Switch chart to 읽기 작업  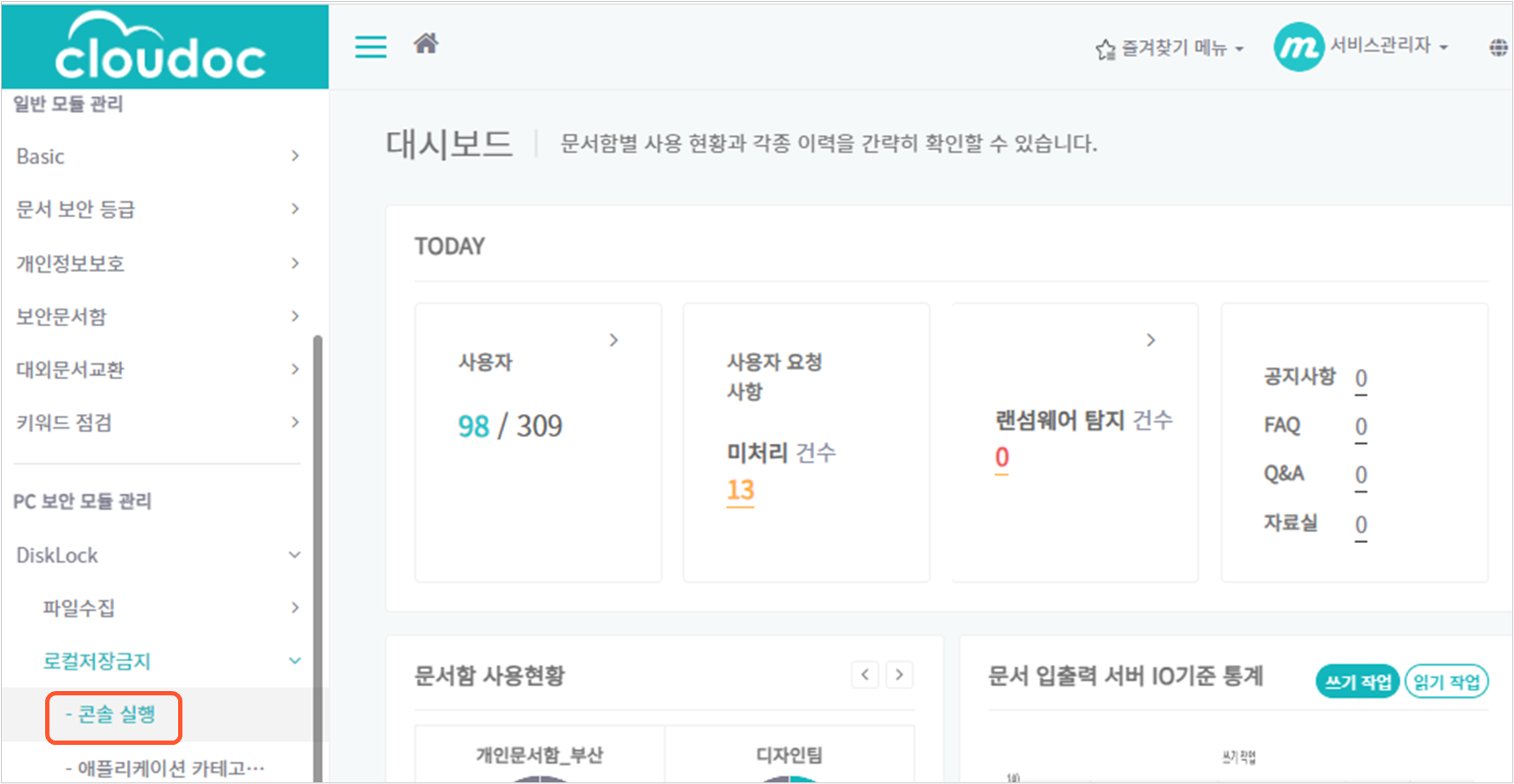[1447, 682]
